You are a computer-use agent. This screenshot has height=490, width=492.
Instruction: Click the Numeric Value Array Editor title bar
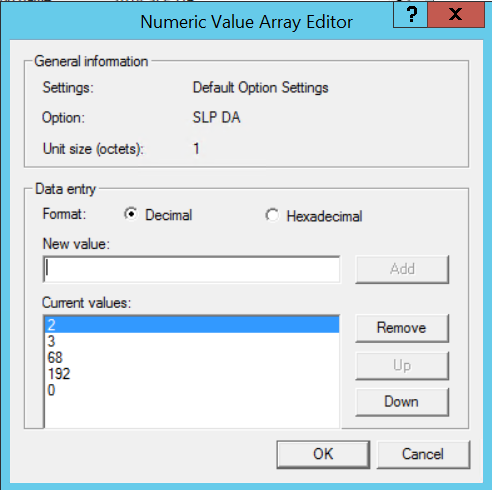click(246, 22)
